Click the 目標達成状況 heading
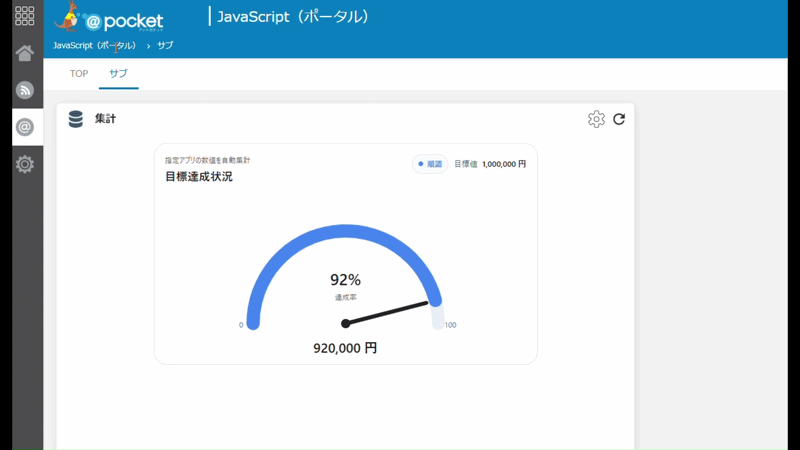The image size is (800, 450). (199, 177)
